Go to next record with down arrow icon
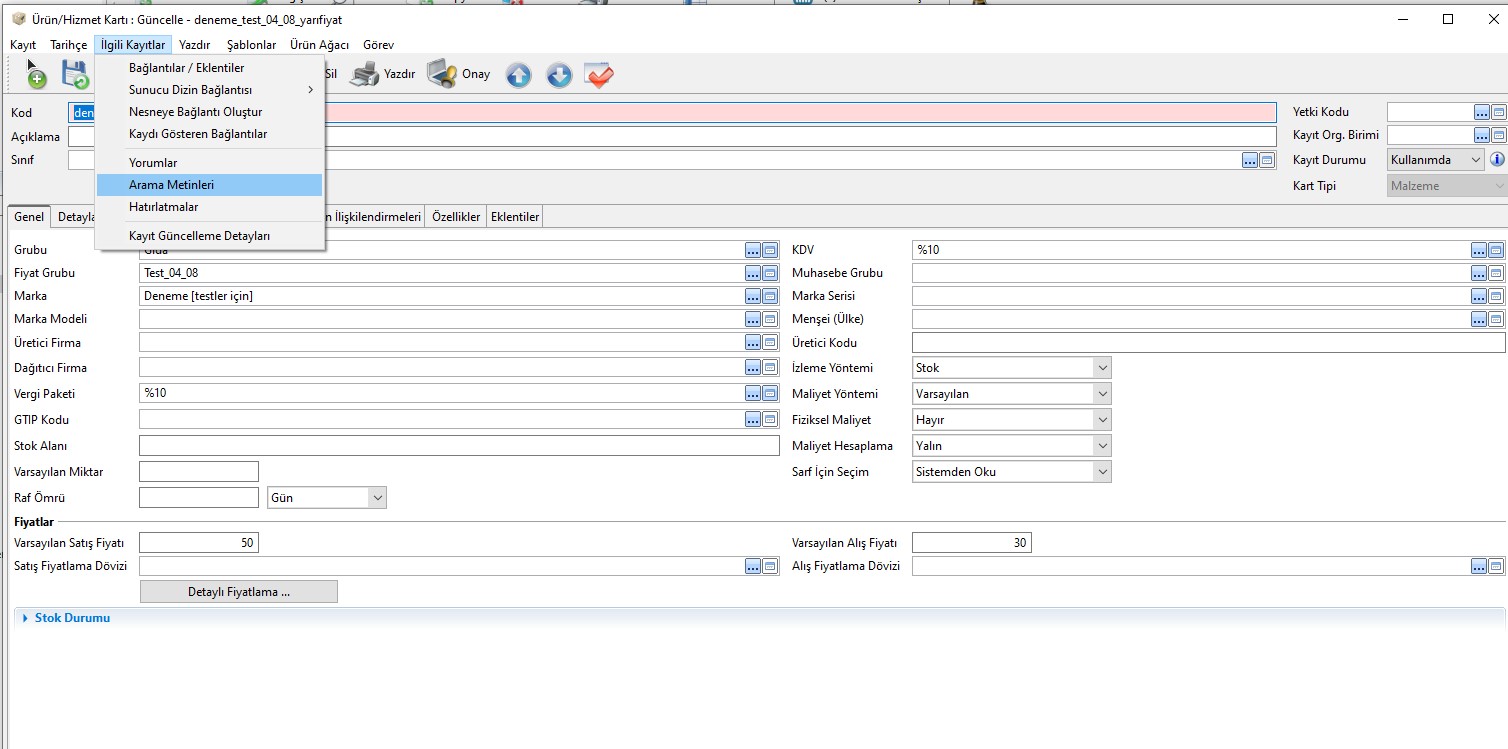Viewport: 1508px width, 749px height. 559,75
